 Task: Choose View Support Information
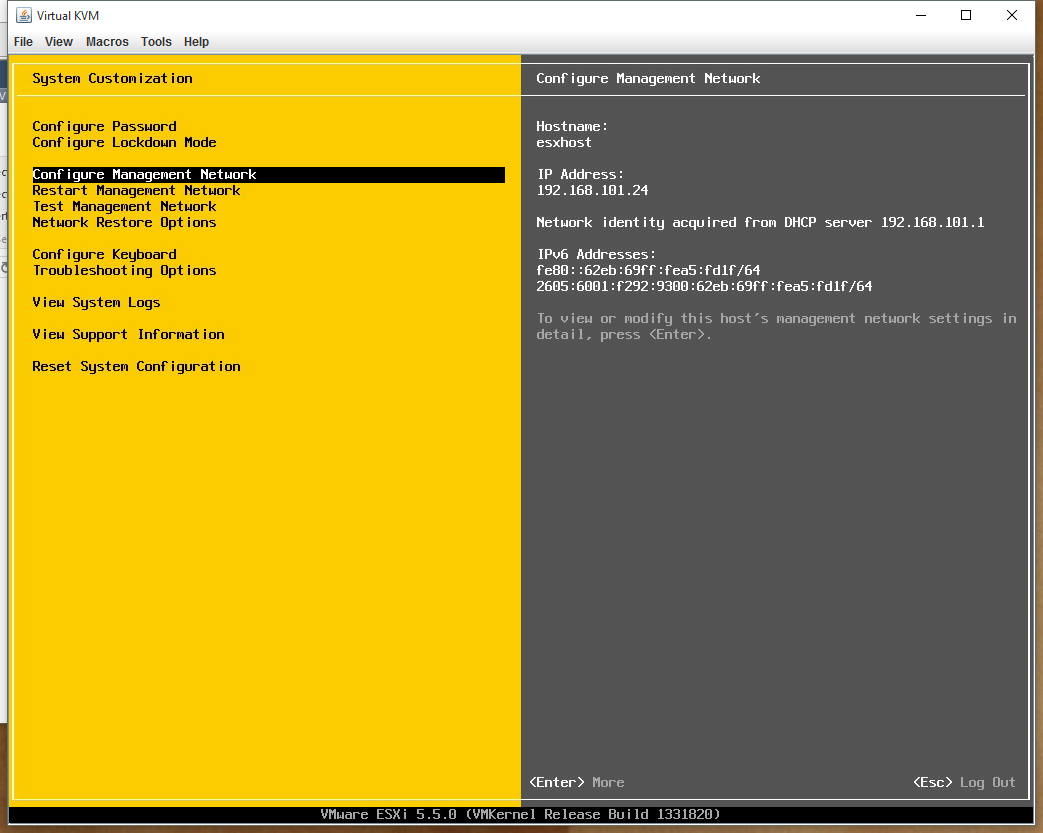coord(128,335)
